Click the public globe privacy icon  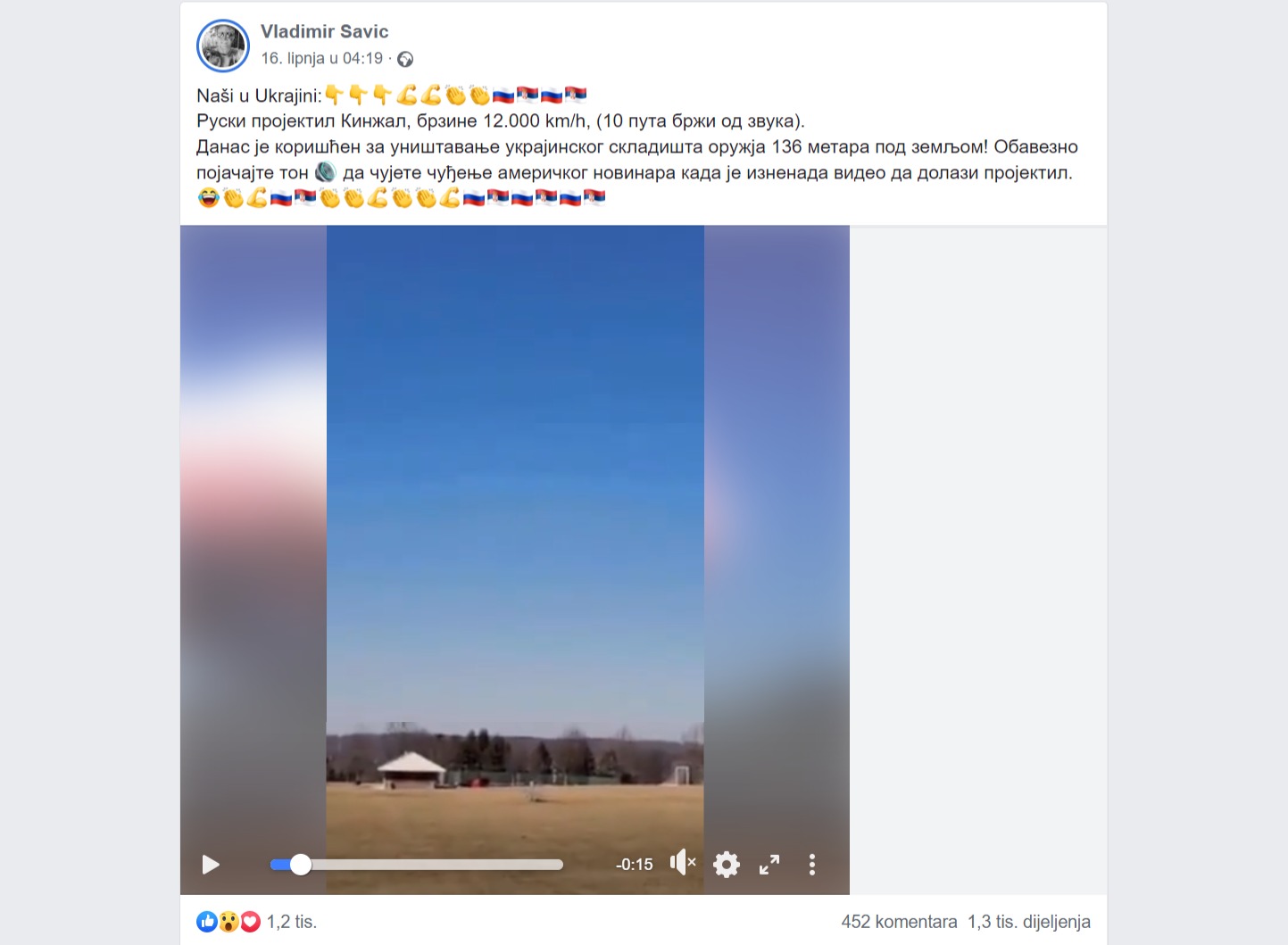405,59
